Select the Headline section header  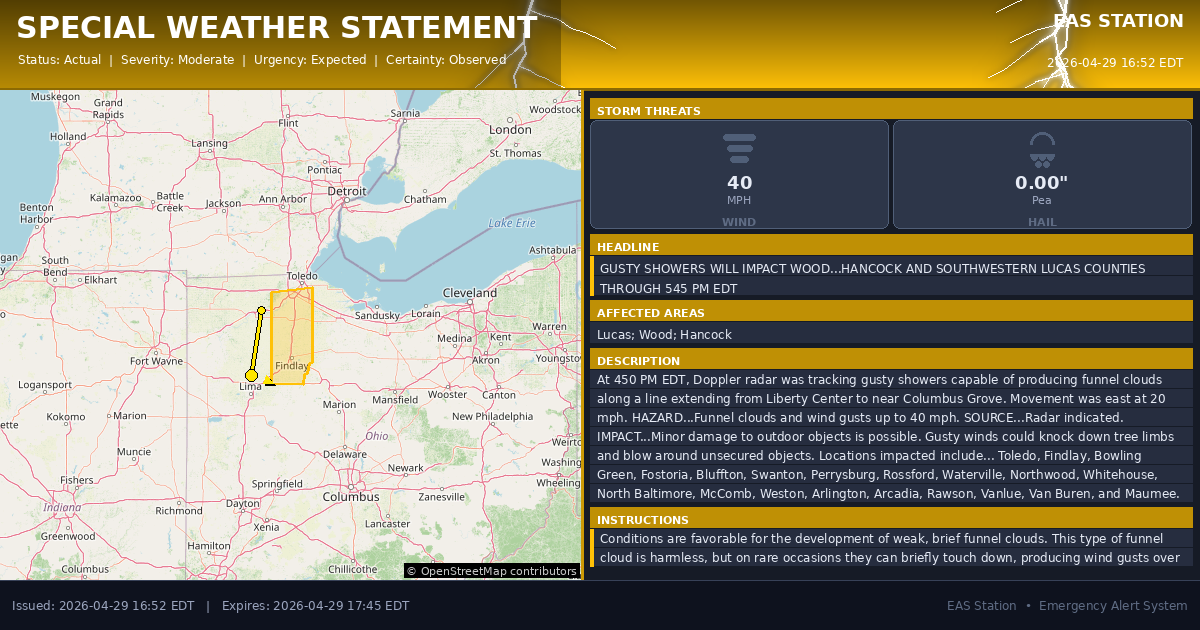[891, 247]
